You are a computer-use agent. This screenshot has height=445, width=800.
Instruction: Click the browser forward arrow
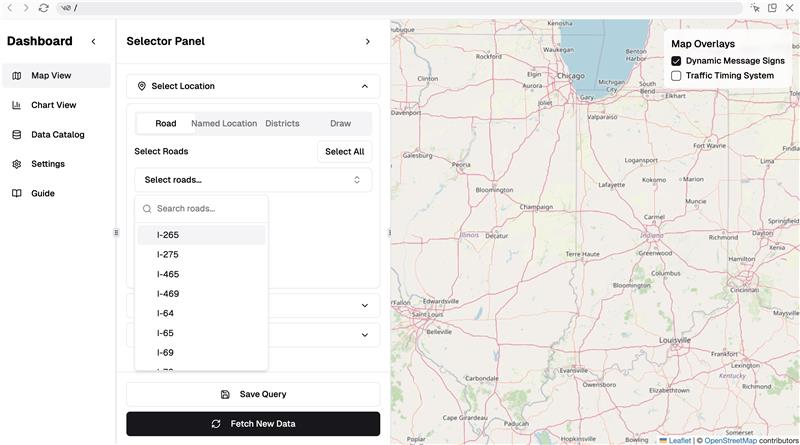point(26,8)
